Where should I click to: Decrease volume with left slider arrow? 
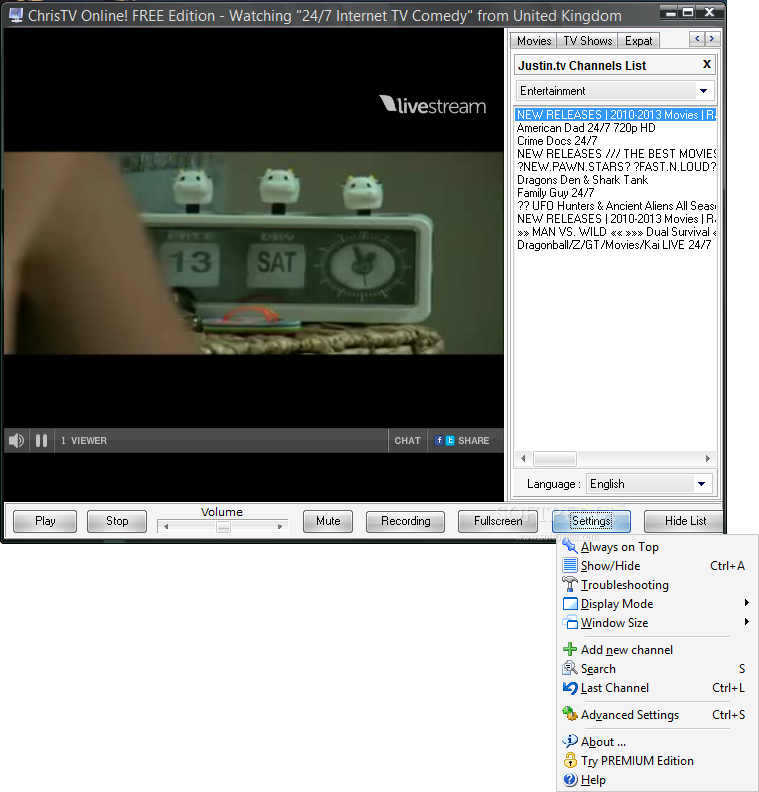tap(166, 527)
